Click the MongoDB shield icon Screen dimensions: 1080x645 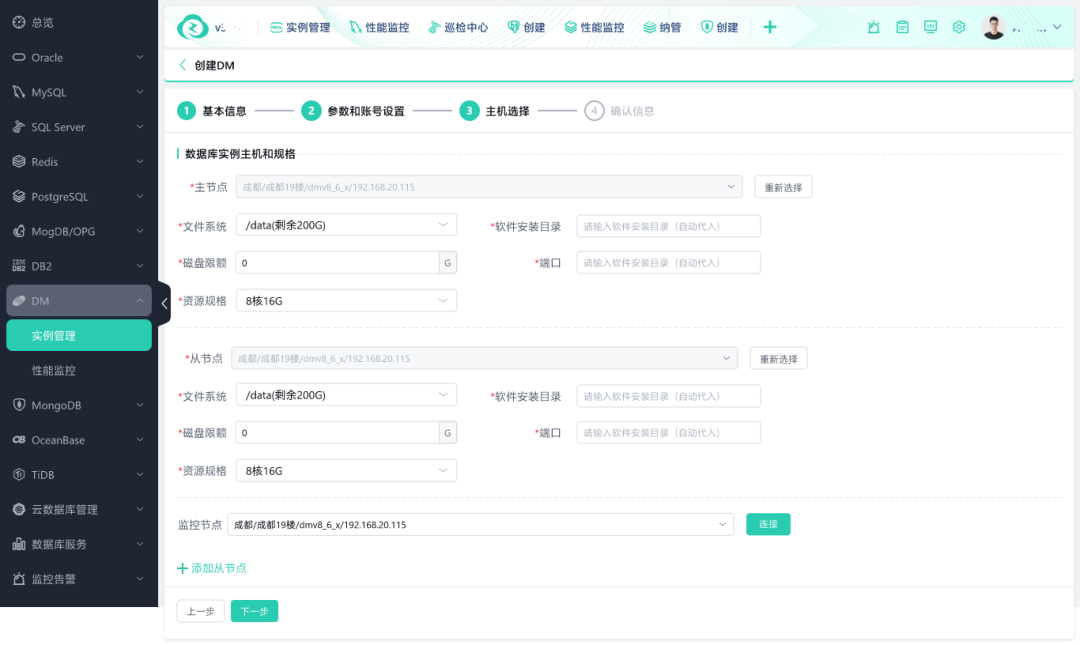(x=19, y=405)
